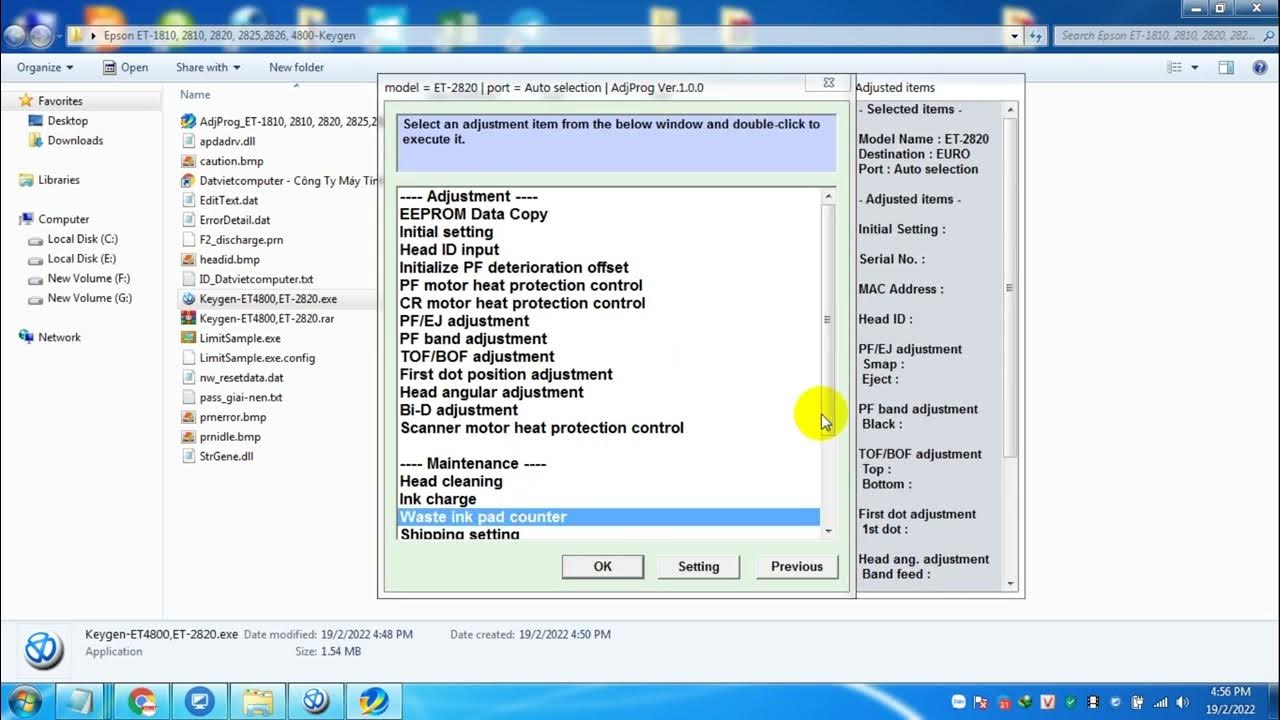Click the Previous button
This screenshot has width=1280, height=720.
797,566
